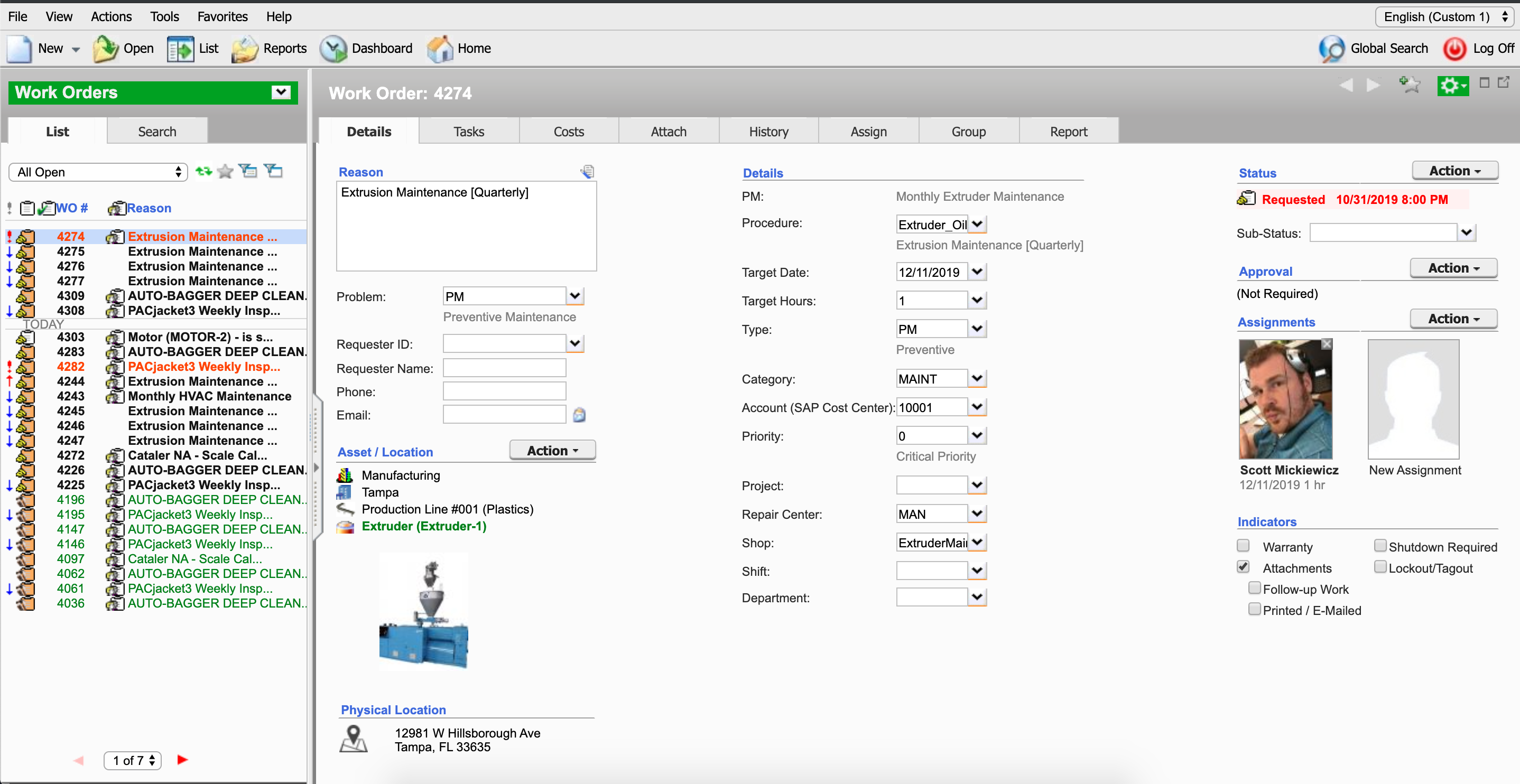The image size is (1520, 784).
Task: Click the green gear settings icon
Action: click(x=1451, y=86)
